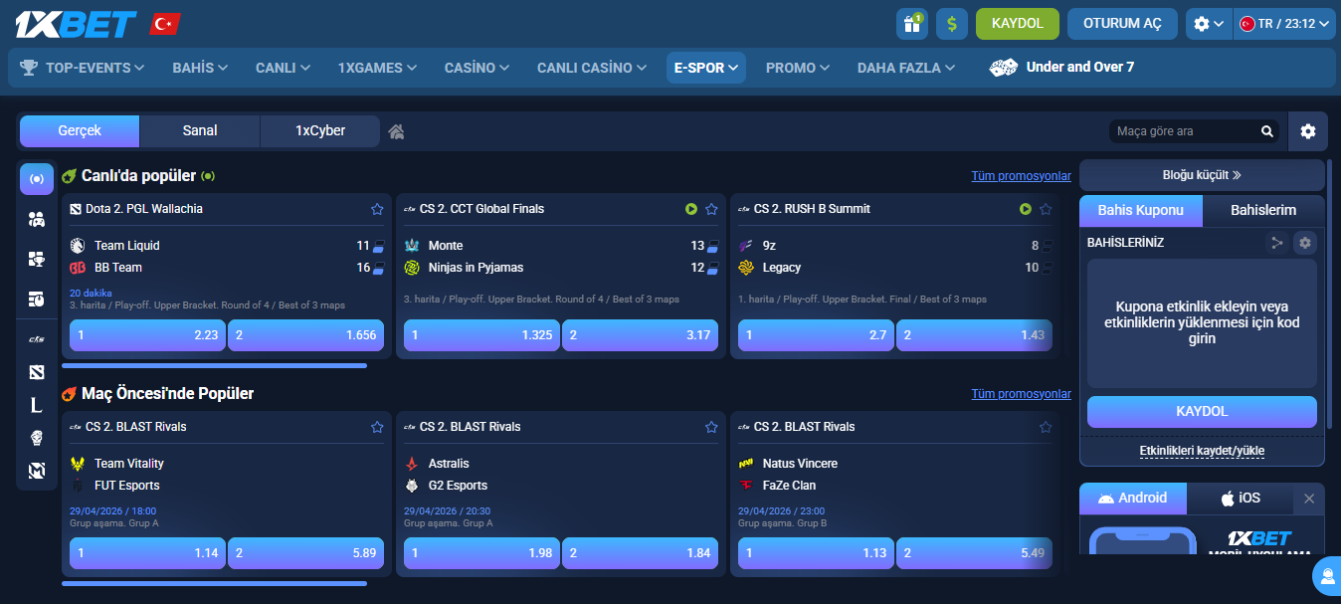Open the Bahislerim tab
Viewport: 1341px width, 604px height.
coord(1263,210)
